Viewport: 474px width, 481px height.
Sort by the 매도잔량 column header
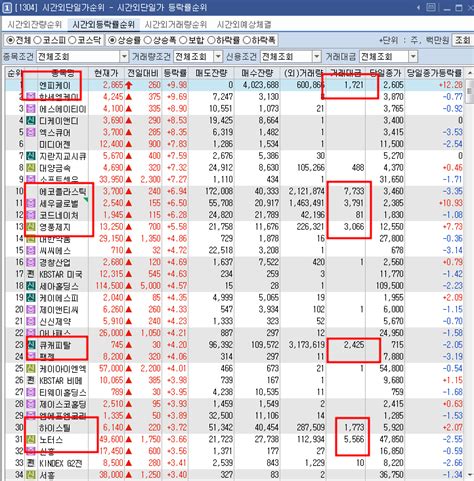tap(211, 73)
